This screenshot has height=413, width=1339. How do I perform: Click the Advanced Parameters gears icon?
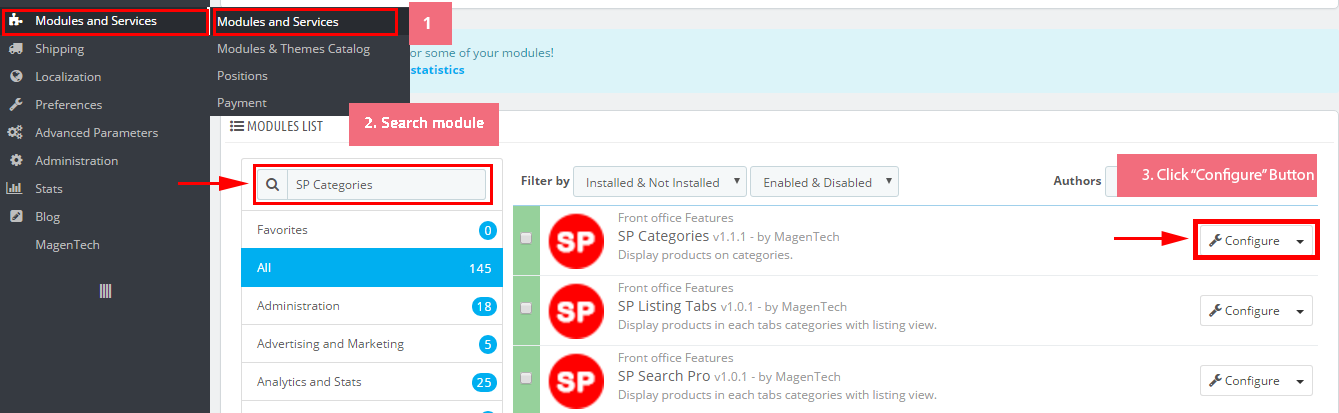pyautogui.click(x=16, y=133)
